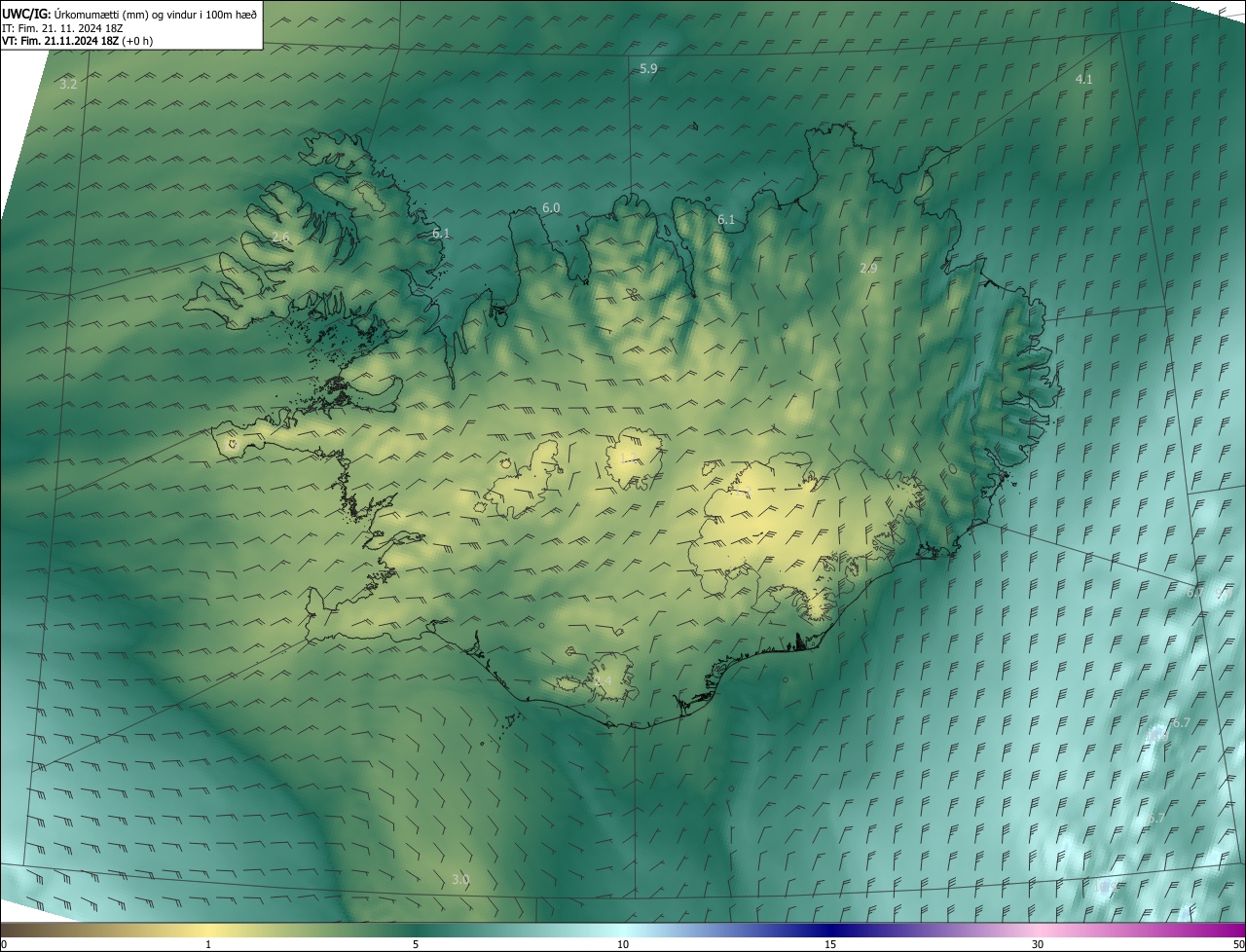1246x952 pixels.
Task: Click the 'VT: Fim. 21.11.2024 18Z (+0 h)' line
Action: pyautogui.click(x=77, y=42)
